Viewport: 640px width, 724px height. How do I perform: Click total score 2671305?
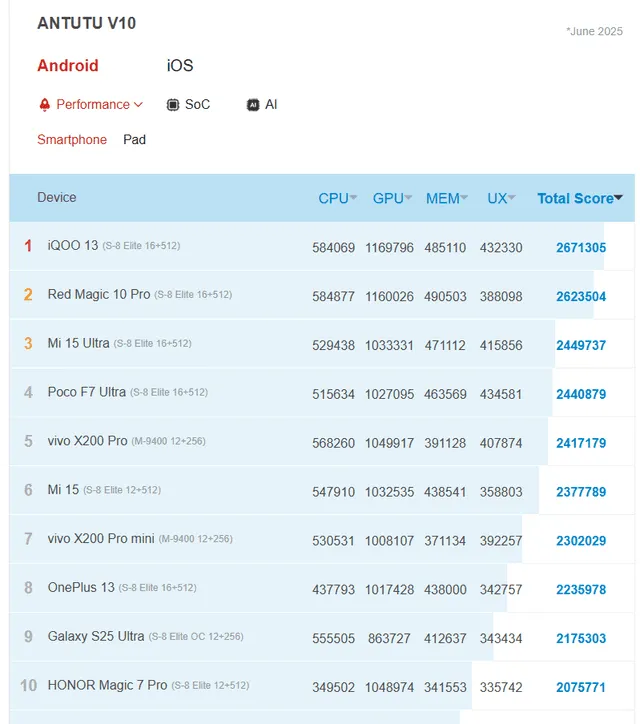pyautogui.click(x=581, y=248)
